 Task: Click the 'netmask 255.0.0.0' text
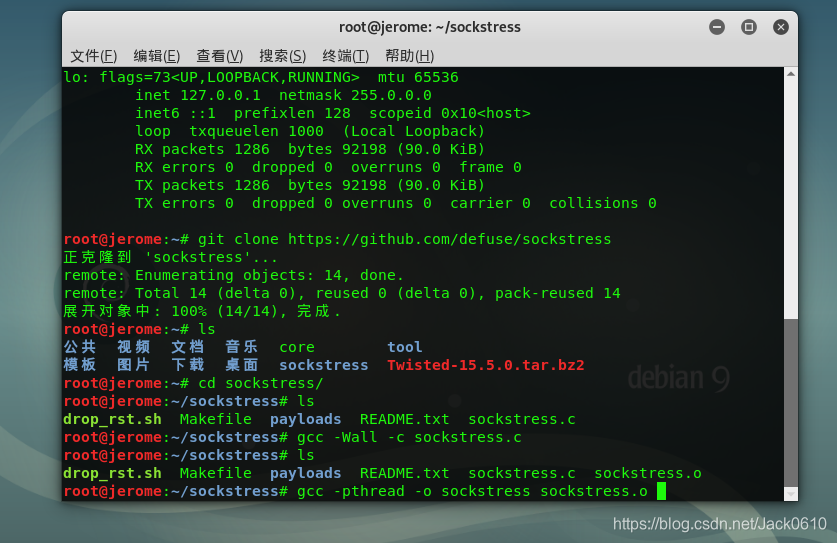(x=355, y=95)
